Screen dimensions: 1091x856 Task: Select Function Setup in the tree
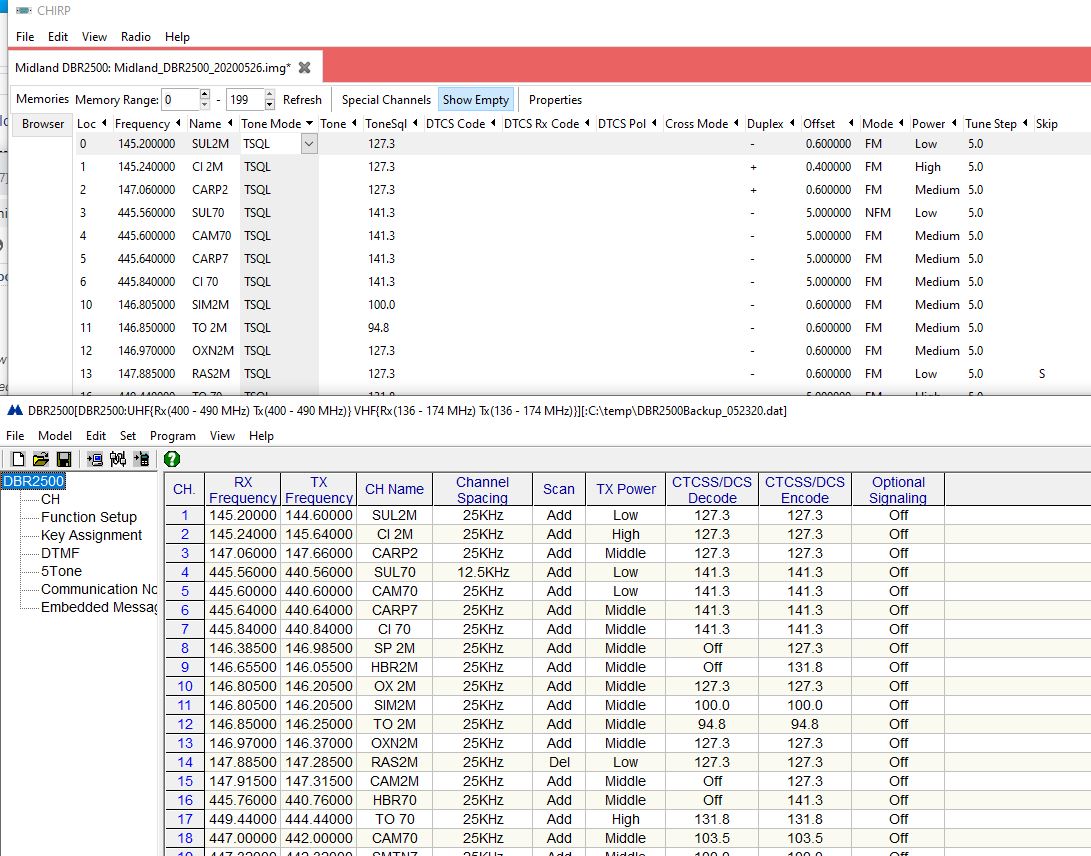(89, 517)
